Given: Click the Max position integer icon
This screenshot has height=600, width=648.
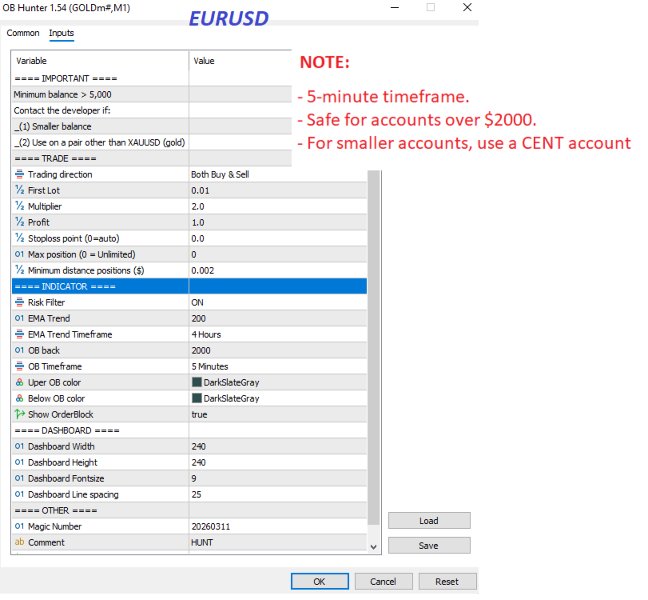Looking at the screenshot, I should pyautogui.click(x=19, y=255).
